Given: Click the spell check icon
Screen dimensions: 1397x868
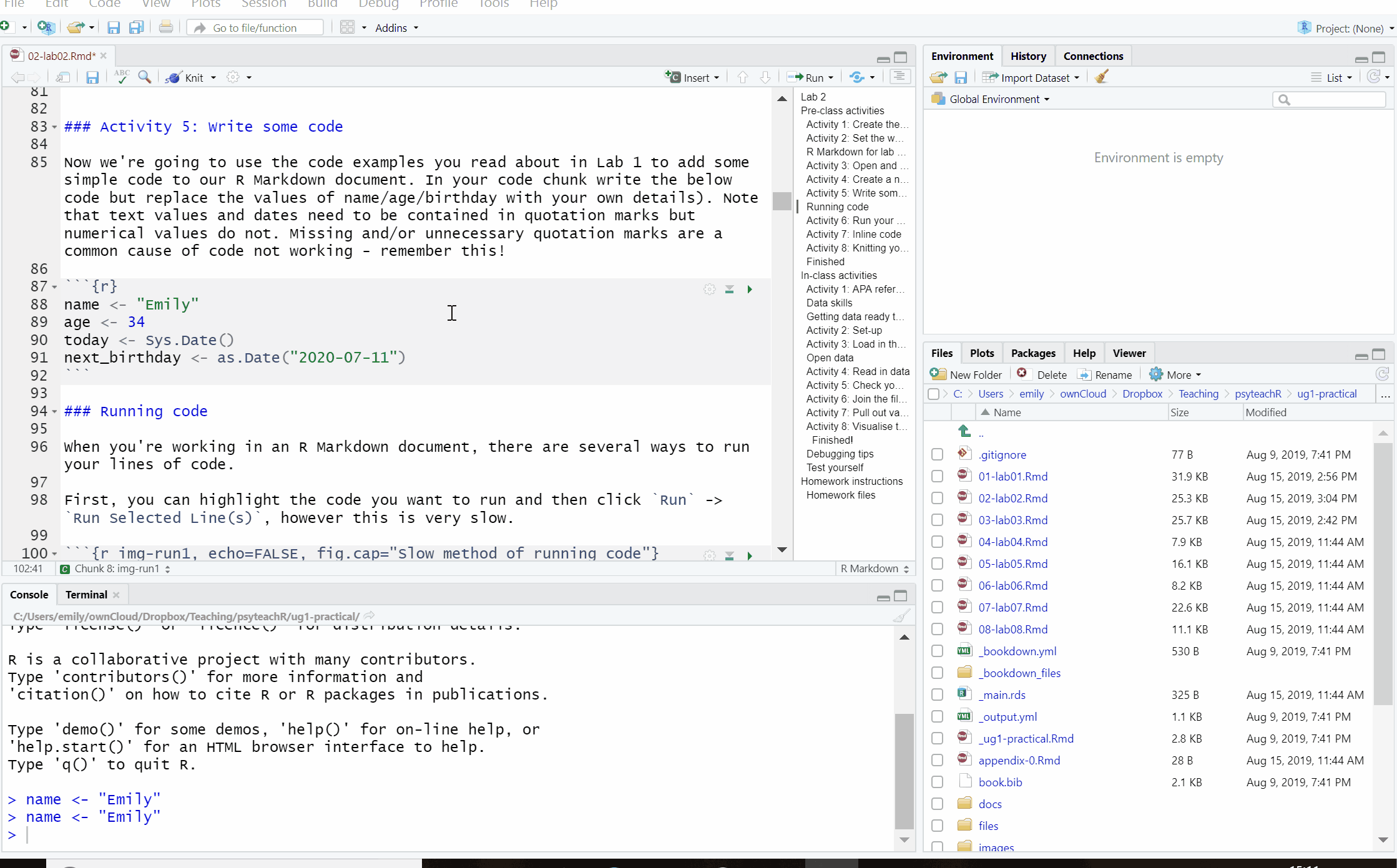Looking at the screenshot, I should coord(120,77).
